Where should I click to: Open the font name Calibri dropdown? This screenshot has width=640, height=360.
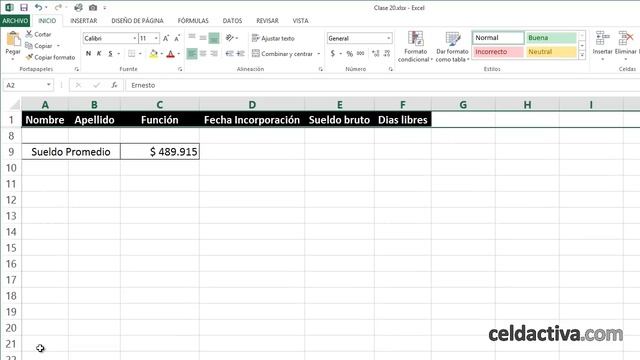134,38
